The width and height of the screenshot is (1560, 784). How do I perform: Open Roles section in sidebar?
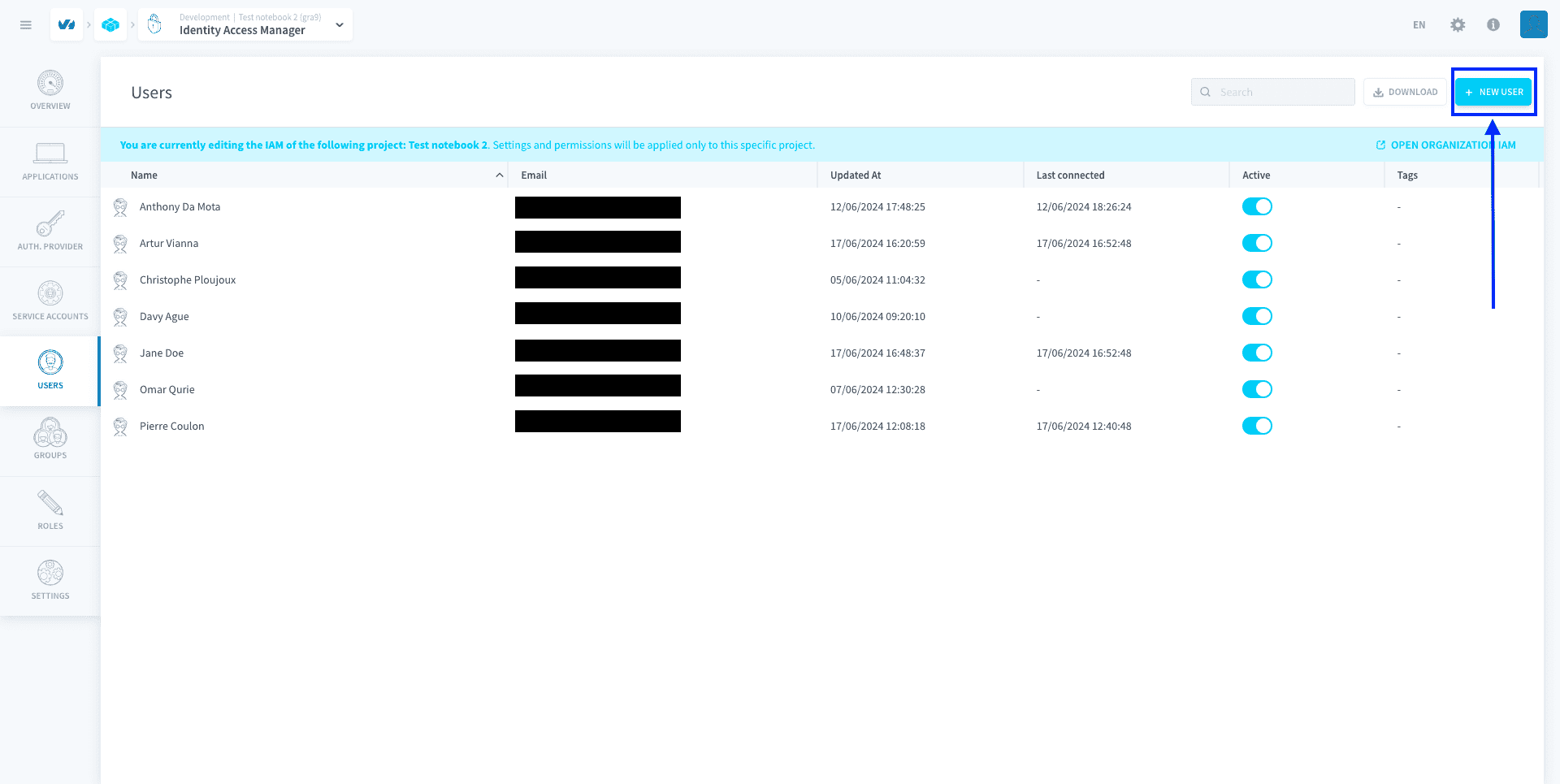click(50, 511)
